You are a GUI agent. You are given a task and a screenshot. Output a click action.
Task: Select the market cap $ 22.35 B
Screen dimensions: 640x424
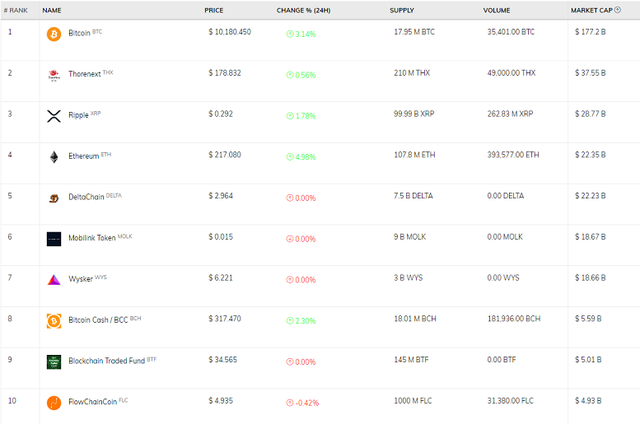tap(590, 155)
